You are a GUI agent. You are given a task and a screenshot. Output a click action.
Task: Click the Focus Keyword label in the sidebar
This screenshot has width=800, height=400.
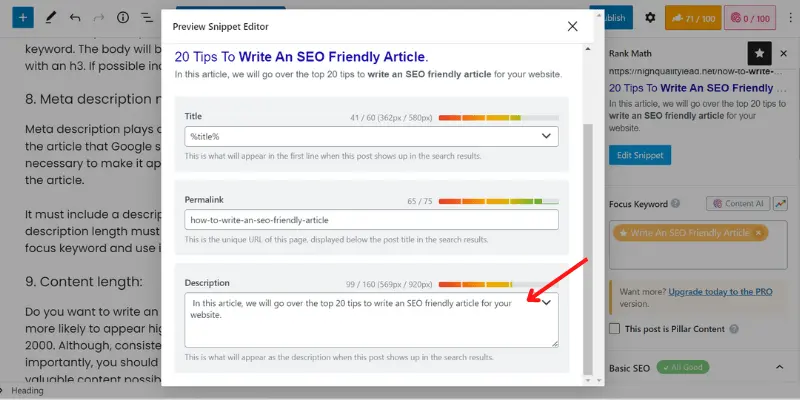[638, 204]
